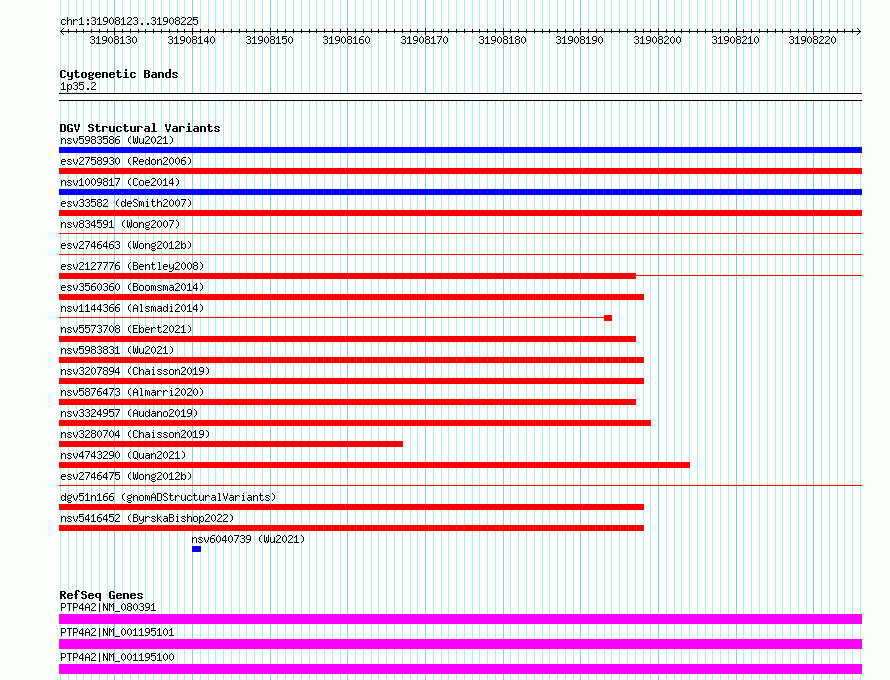Image resolution: width=890 pixels, height=680 pixels.
Task: Click ruler position 31908200
Action: pyautogui.click(x=657, y=40)
